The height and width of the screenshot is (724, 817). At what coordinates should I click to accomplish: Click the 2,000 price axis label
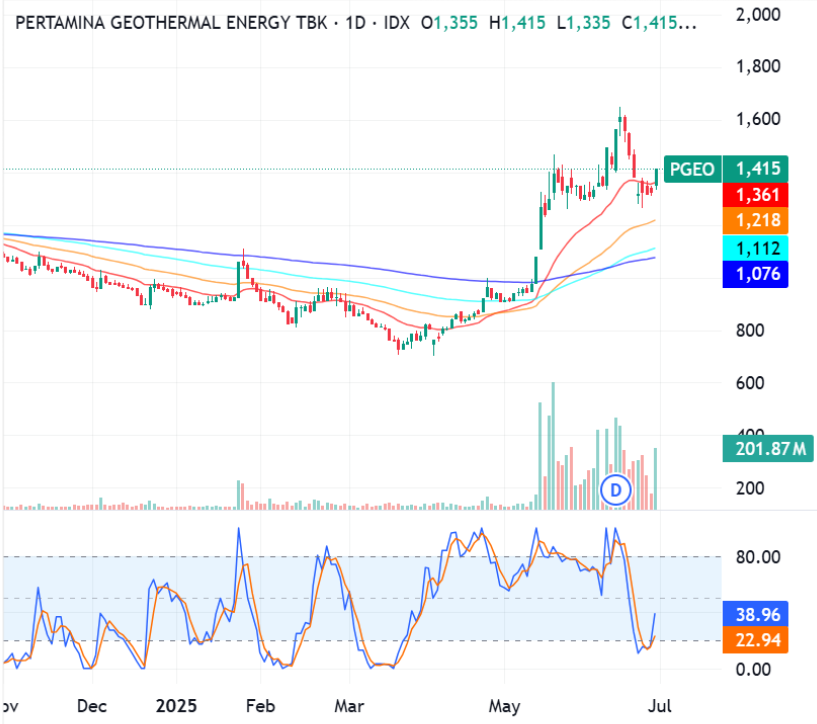point(758,14)
